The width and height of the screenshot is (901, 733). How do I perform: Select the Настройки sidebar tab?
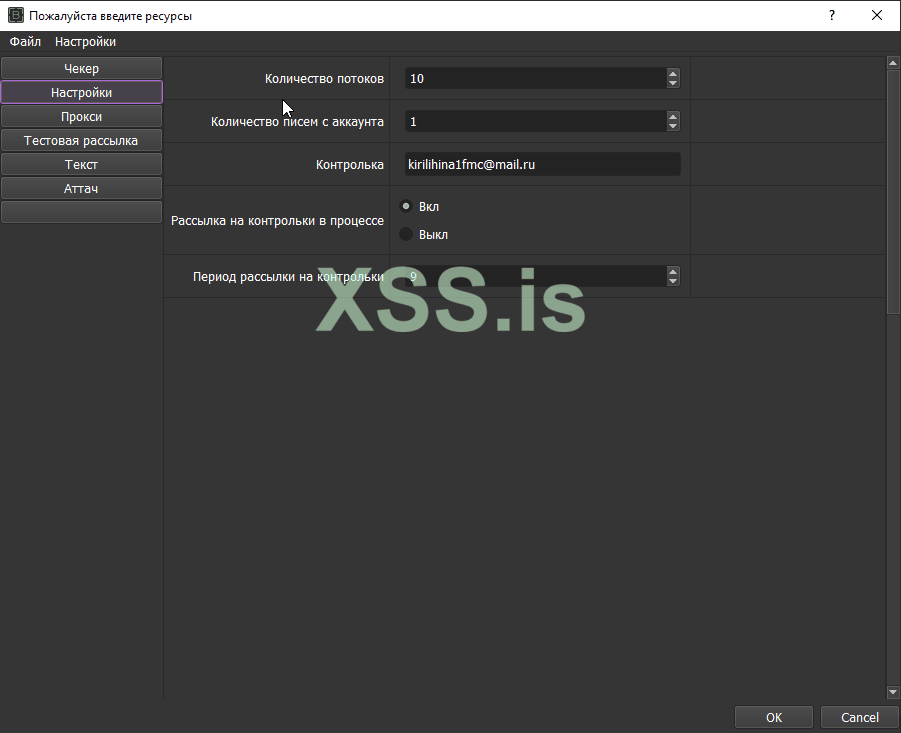pyautogui.click(x=81, y=92)
